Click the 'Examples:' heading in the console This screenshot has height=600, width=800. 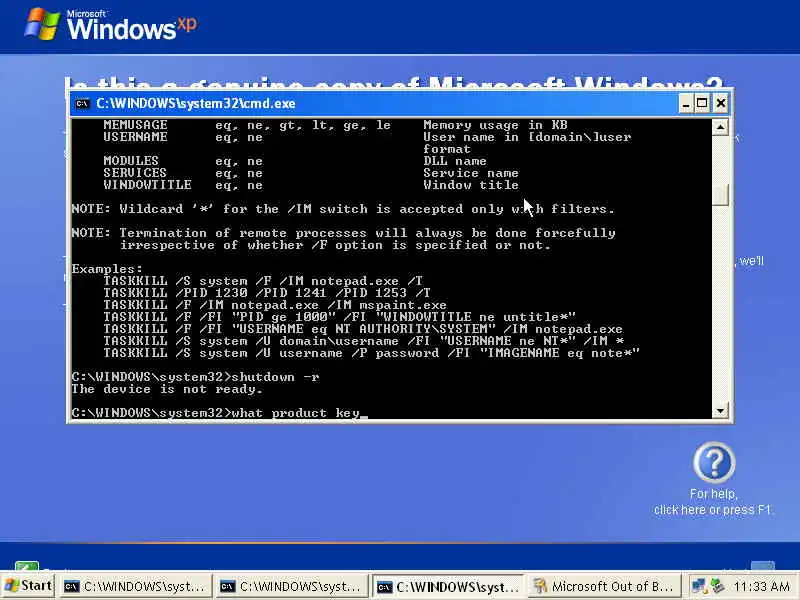point(107,269)
